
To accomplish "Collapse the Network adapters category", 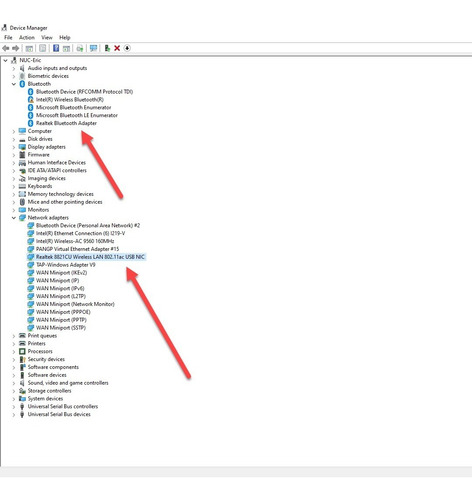I will pyautogui.click(x=14, y=218).
